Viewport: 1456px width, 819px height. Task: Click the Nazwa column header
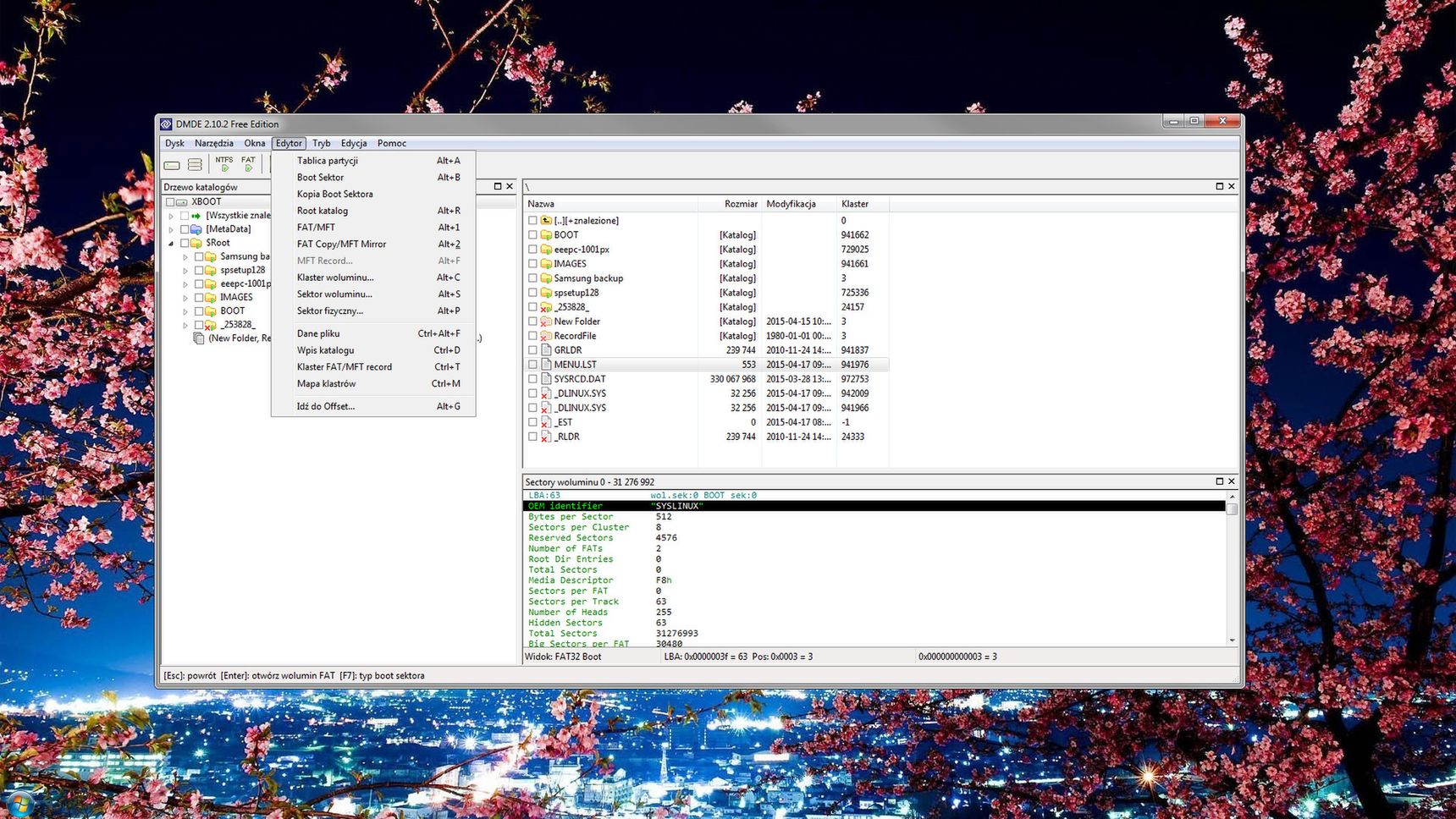542,204
